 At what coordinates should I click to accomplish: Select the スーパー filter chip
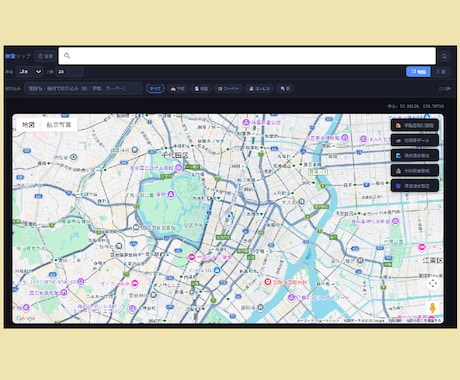[228, 89]
